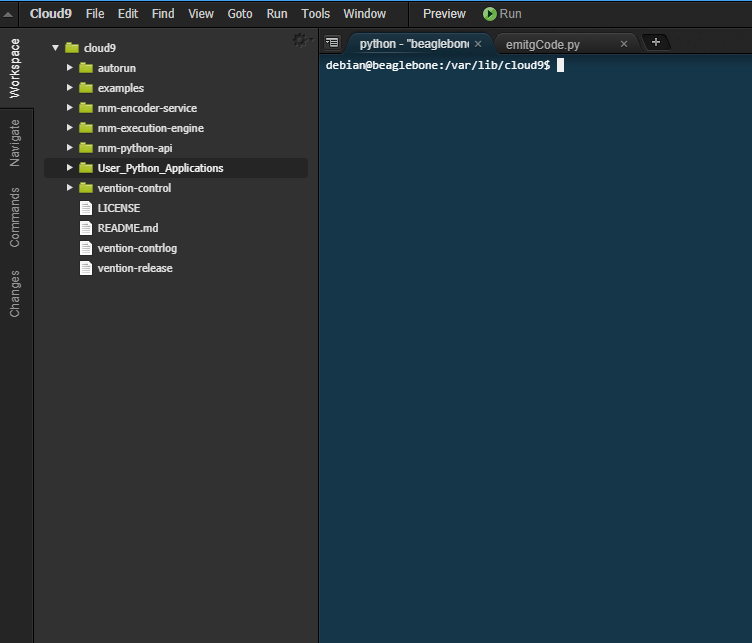Click the LICENSE file icon
Image resolution: width=752 pixels, height=643 pixels.
point(86,208)
